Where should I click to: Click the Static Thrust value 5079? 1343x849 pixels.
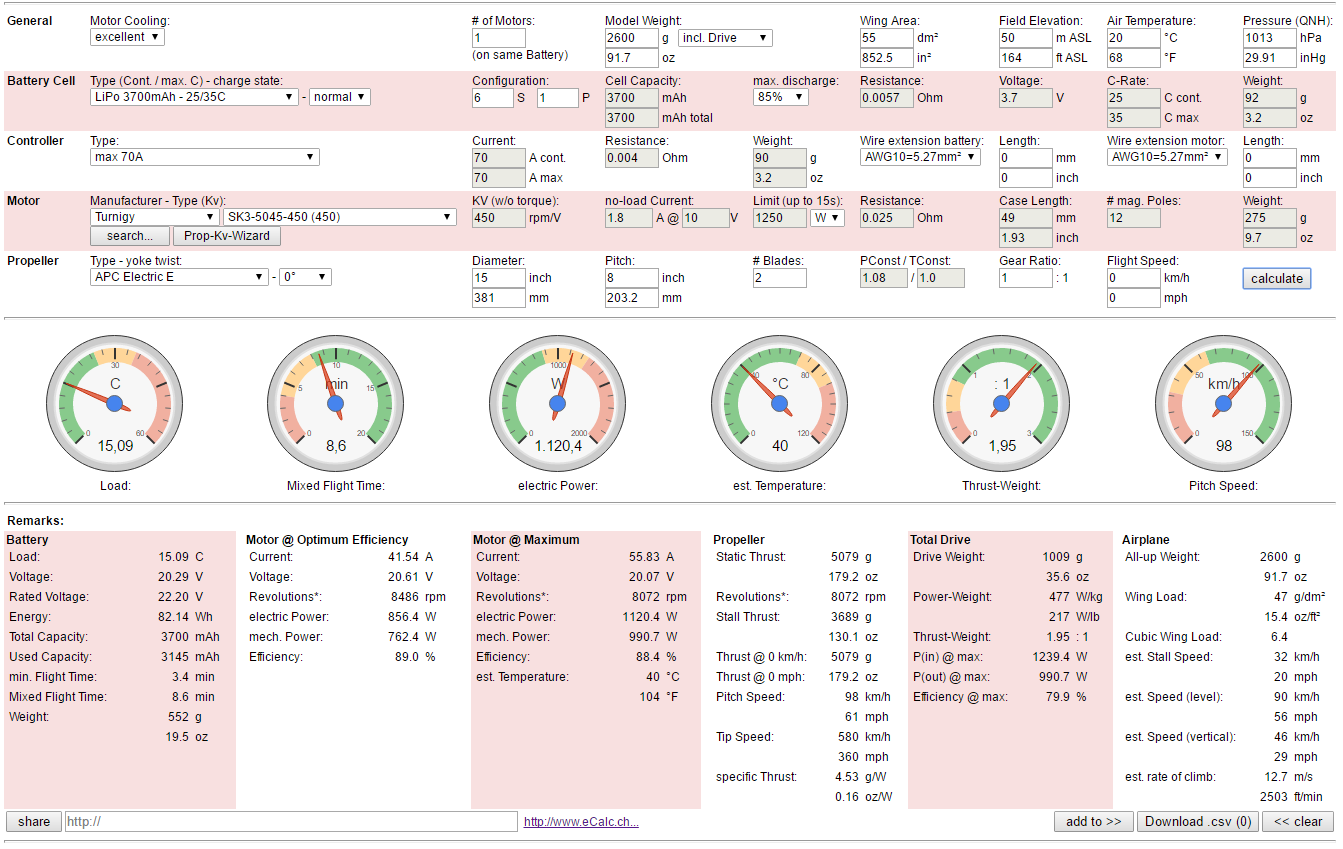[844, 557]
